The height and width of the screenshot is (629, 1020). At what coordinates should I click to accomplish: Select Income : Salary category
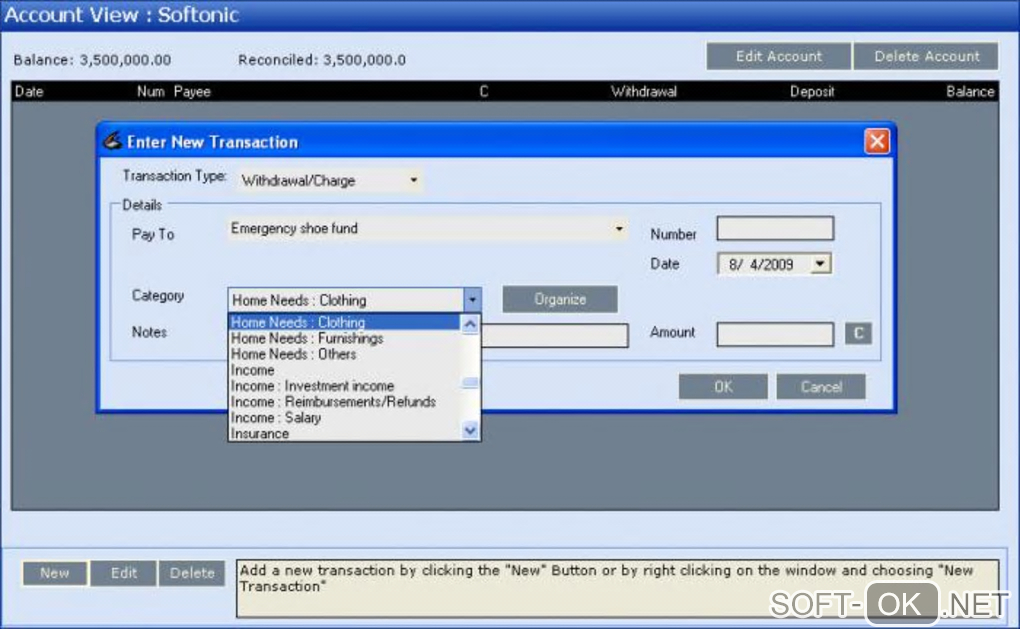pyautogui.click(x=345, y=418)
